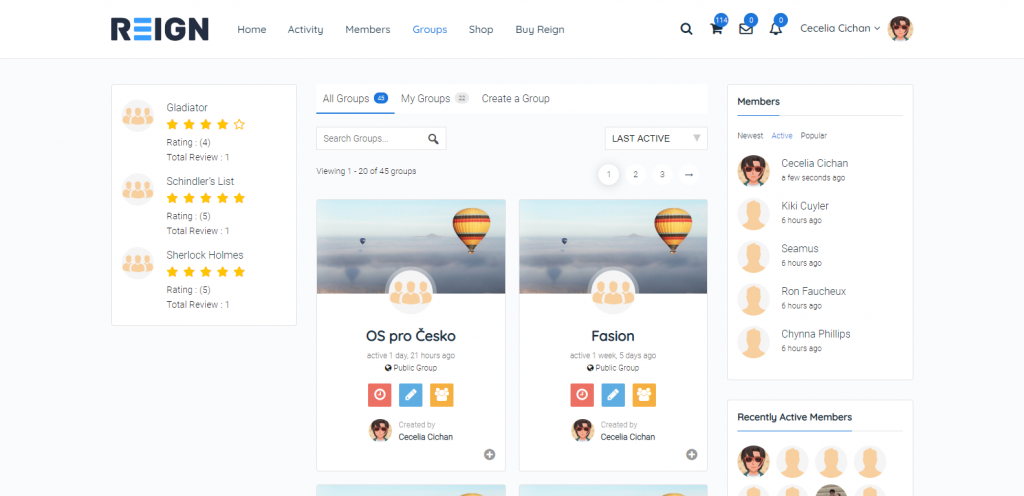Image resolution: width=1024 pixels, height=496 pixels.
Task: Show Newest members filter
Action: point(750,136)
